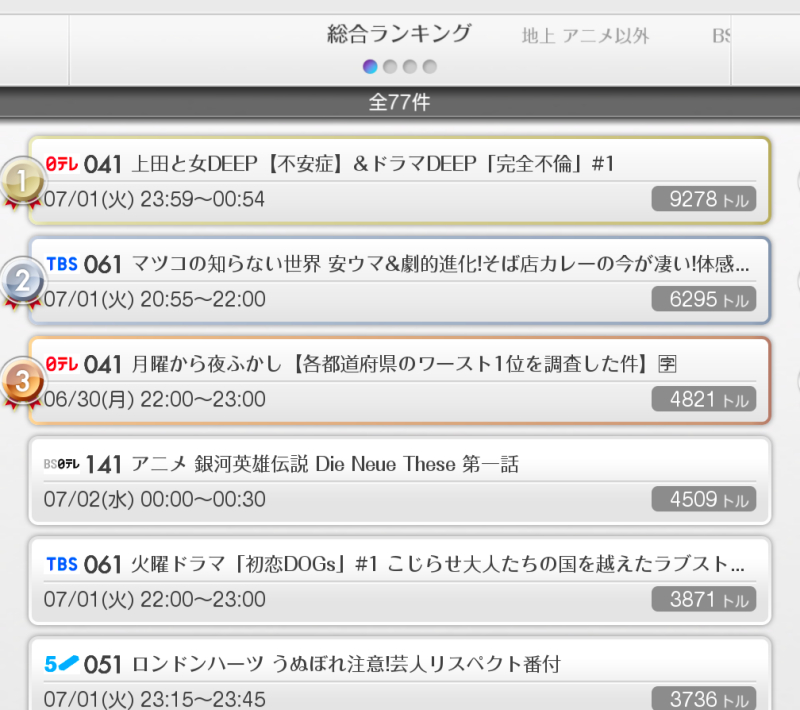Select the first purple page indicator dot

(370, 67)
